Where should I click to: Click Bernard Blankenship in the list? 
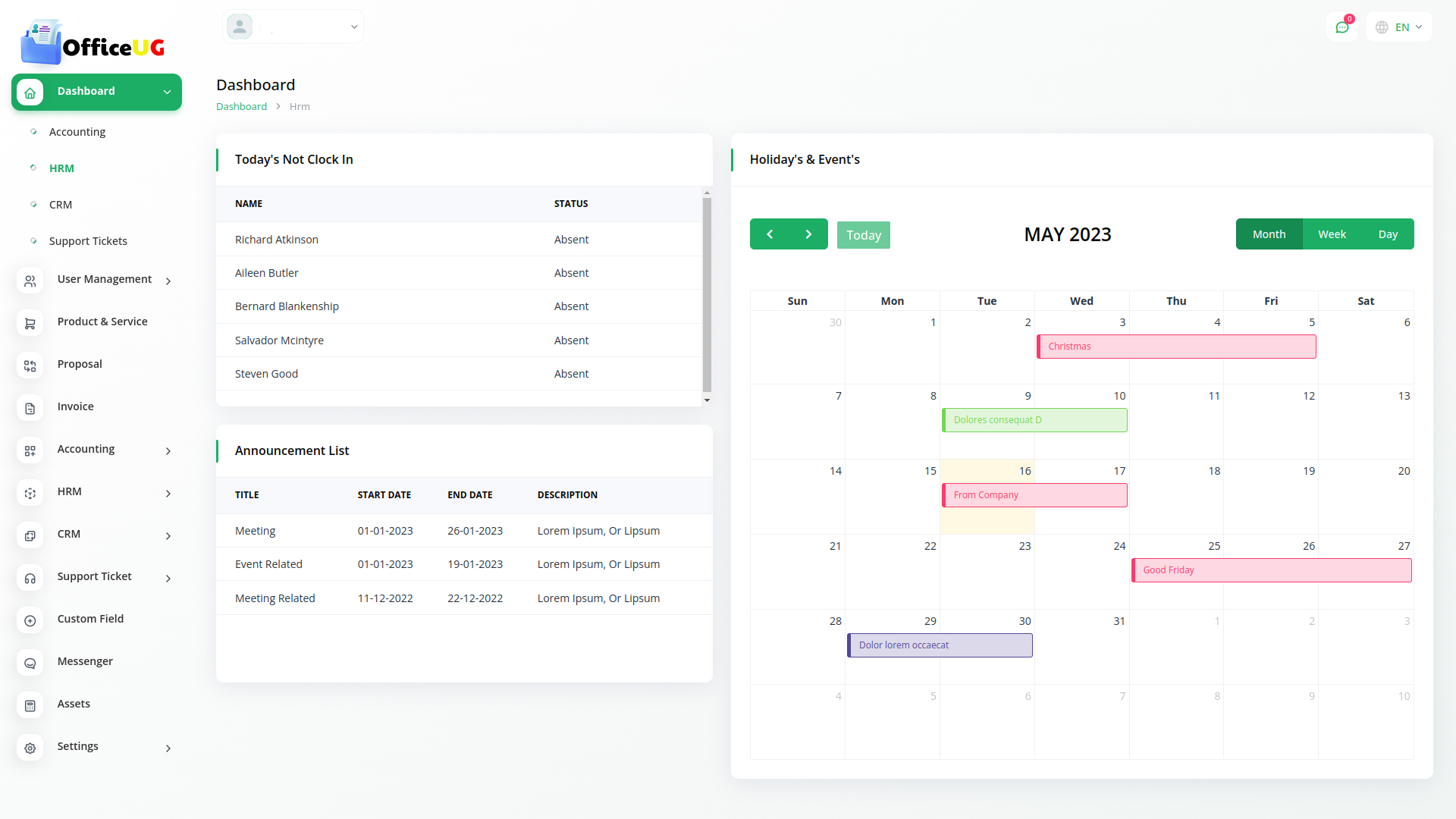287,306
